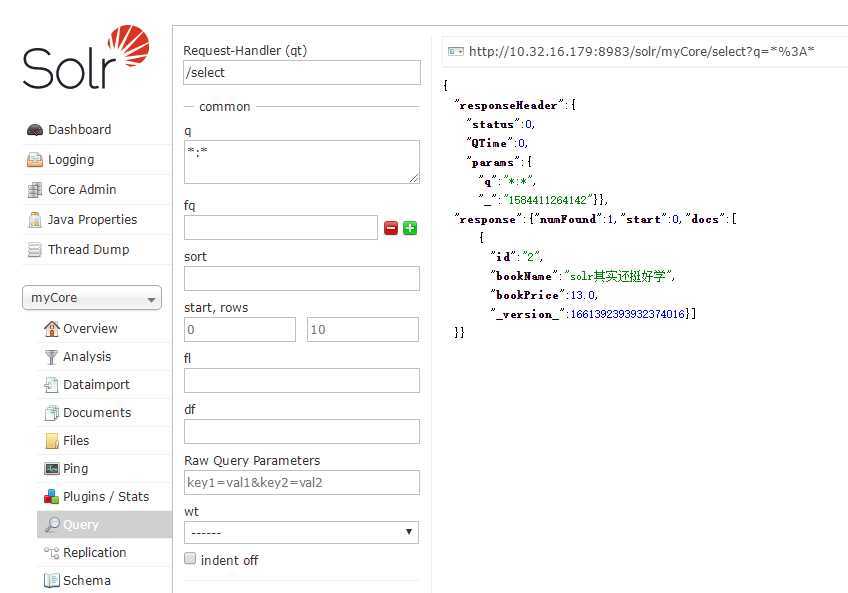Screen dimensions: 848x593
Task: Click the start value field
Action: point(240,330)
